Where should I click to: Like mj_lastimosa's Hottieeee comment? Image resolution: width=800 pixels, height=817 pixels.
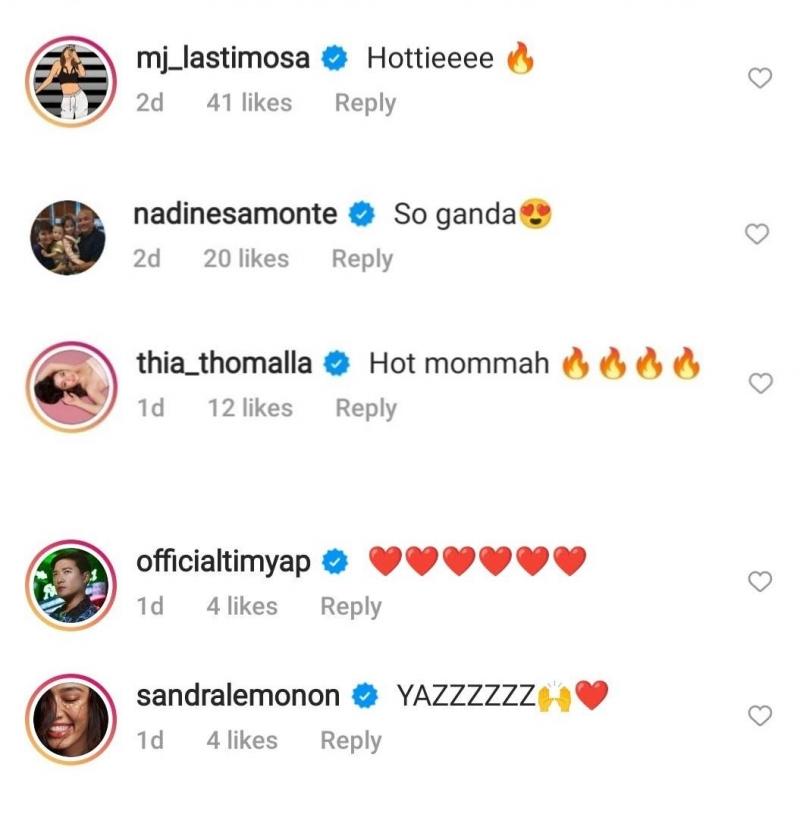[x=760, y=79]
